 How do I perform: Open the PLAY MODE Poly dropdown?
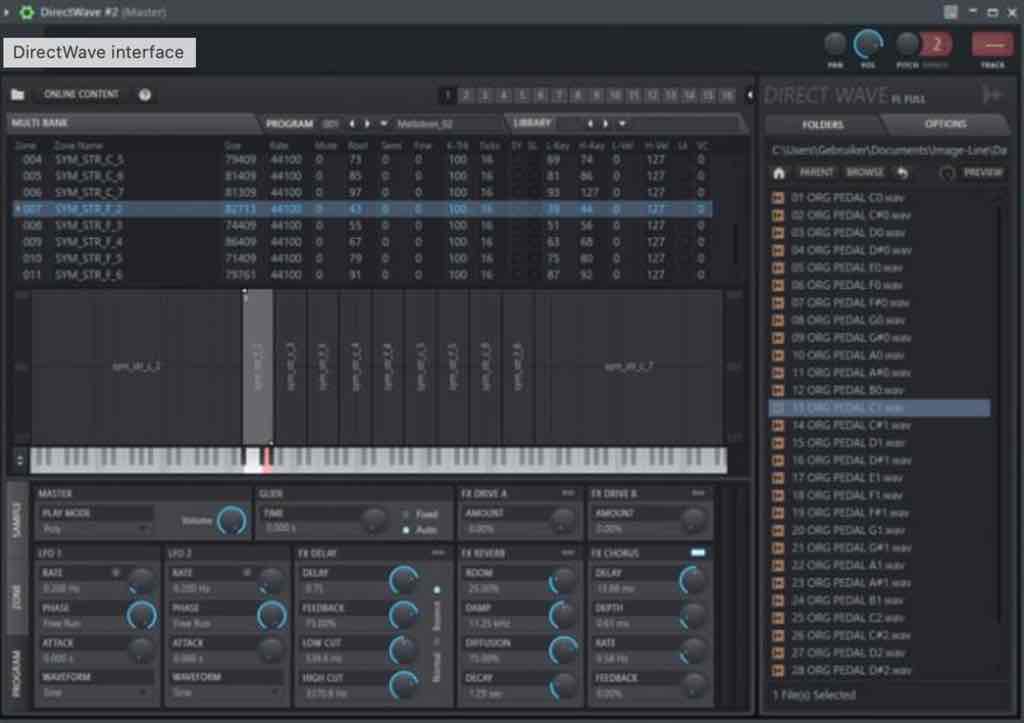click(x=96, y=529)
